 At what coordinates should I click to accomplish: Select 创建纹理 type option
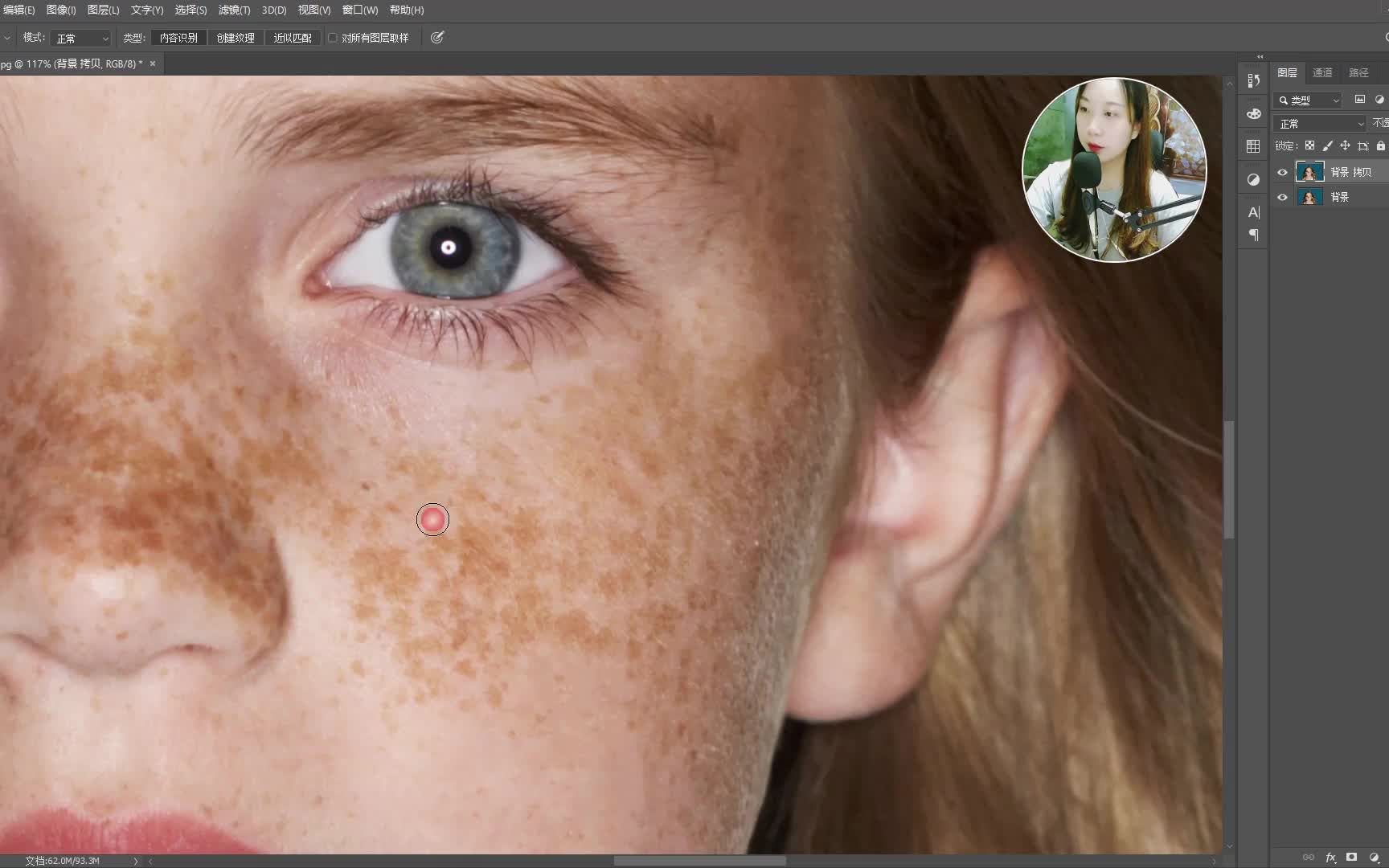coord(236,38)
